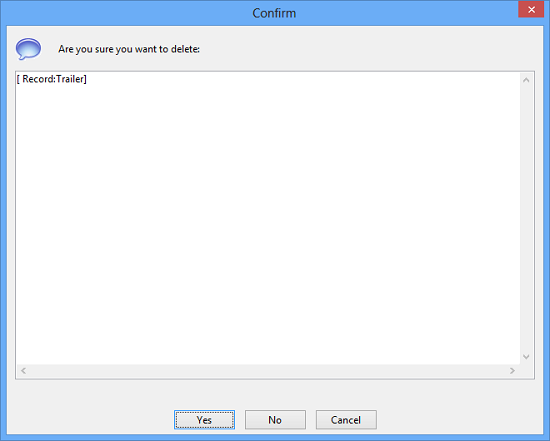Click the opening bracket before Record
This screenshot has width=550, height=441.
pyautogui.click(x=18, y=79)
